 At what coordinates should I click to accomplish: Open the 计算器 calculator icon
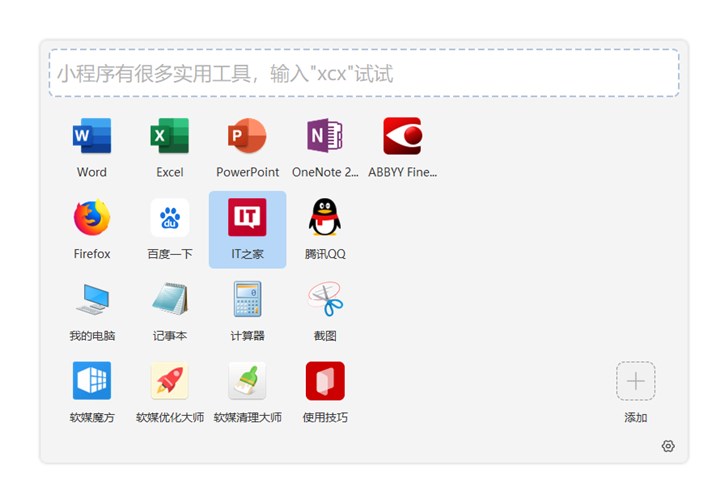click(247, 300)
